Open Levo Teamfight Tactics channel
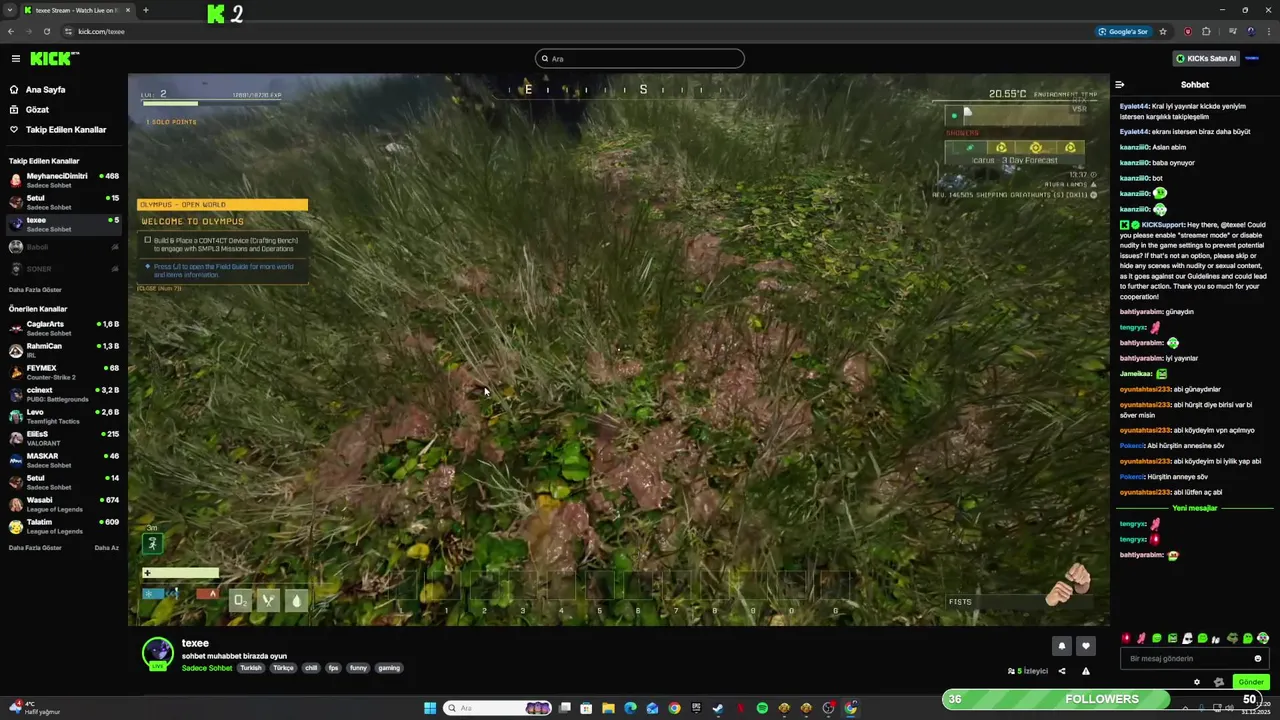 (64, 416)
